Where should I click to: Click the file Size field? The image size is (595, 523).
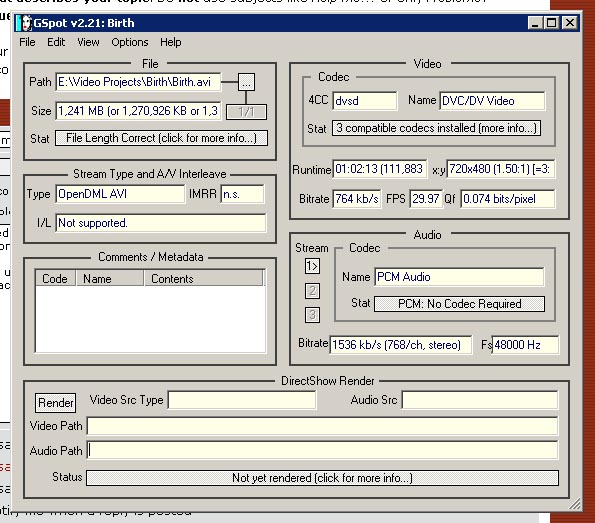[138, 111]
